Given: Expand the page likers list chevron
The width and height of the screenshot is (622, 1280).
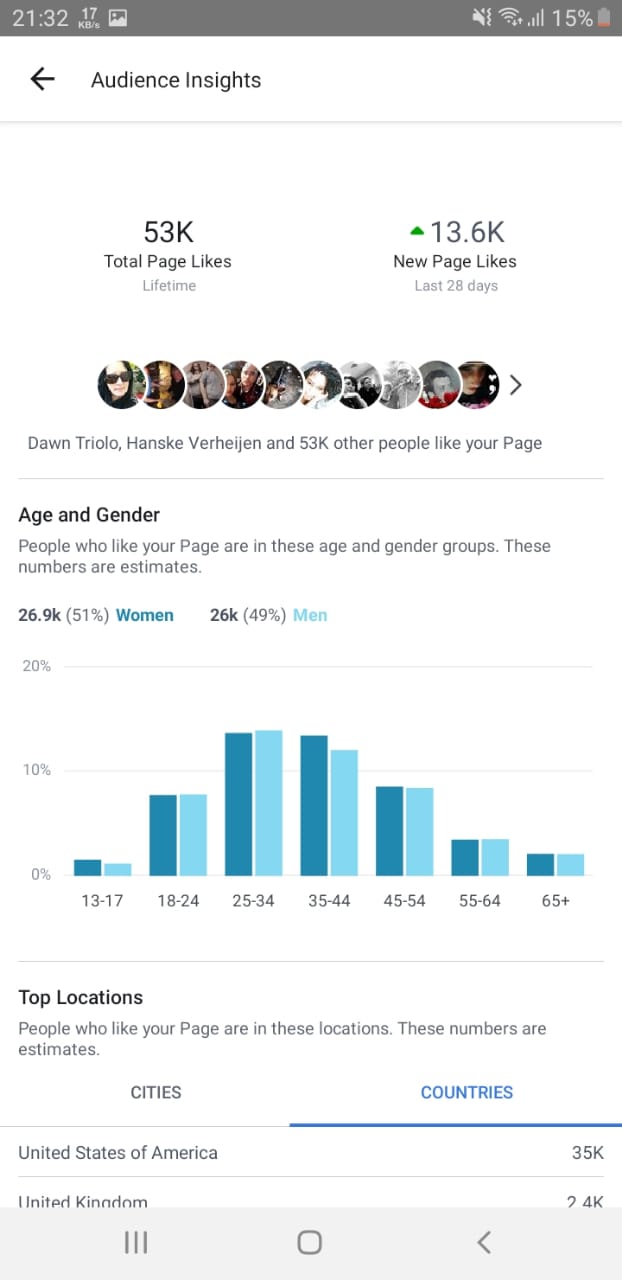Looking at the screenshot, I should pyautogui.click(x=516, y=385).
